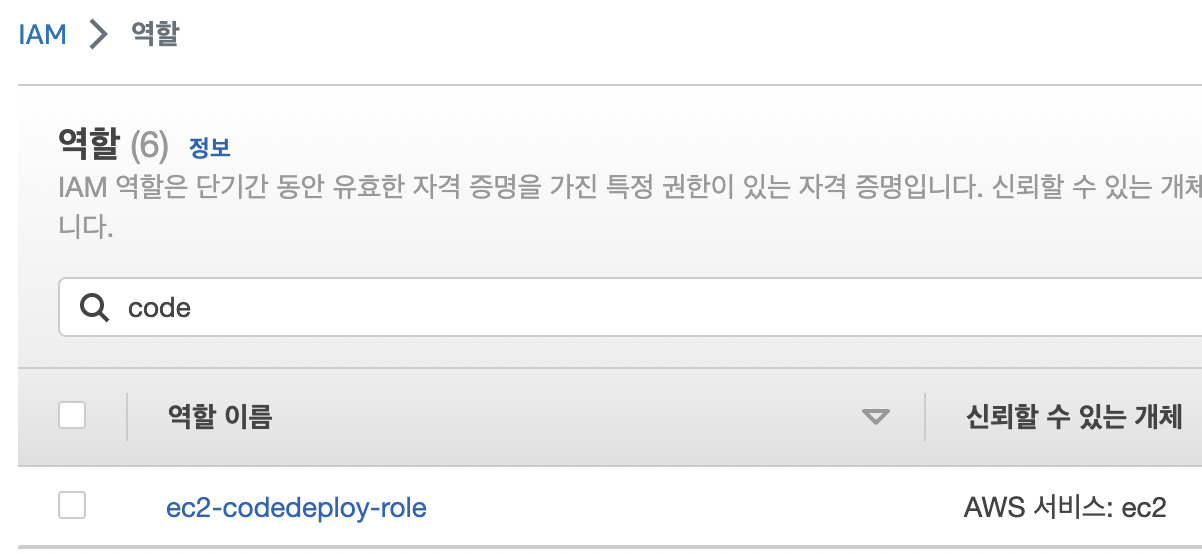1202x554 pixels.
Task: Click empty area of the ec2-codedeploy-role row
Action: click(x=690, y=507)
